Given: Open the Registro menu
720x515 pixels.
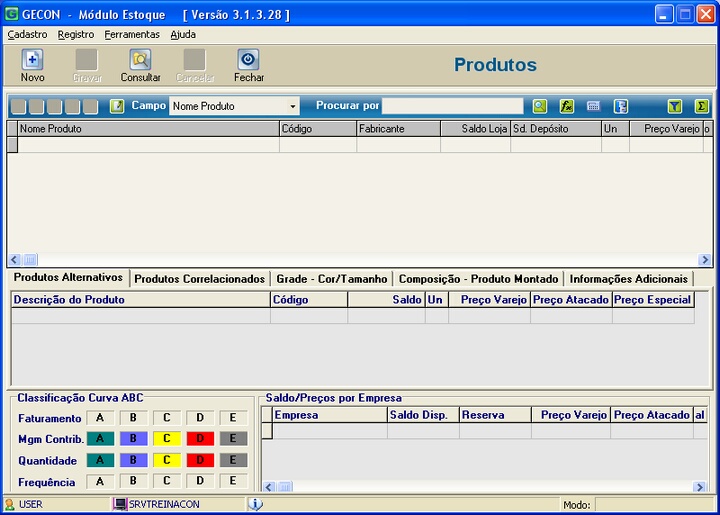Looking at the screenshot, I should click(x=76, y=34).
